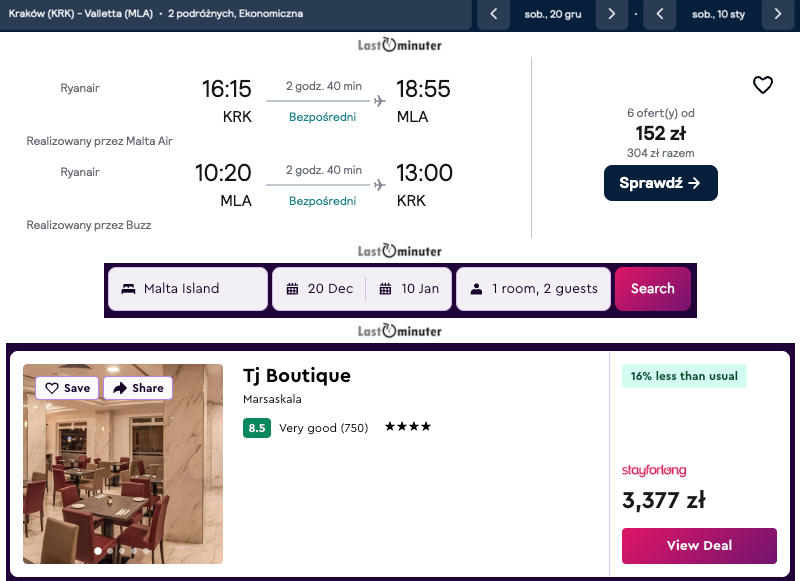Open the 1 room, 2 guests selector

[534, 289]
